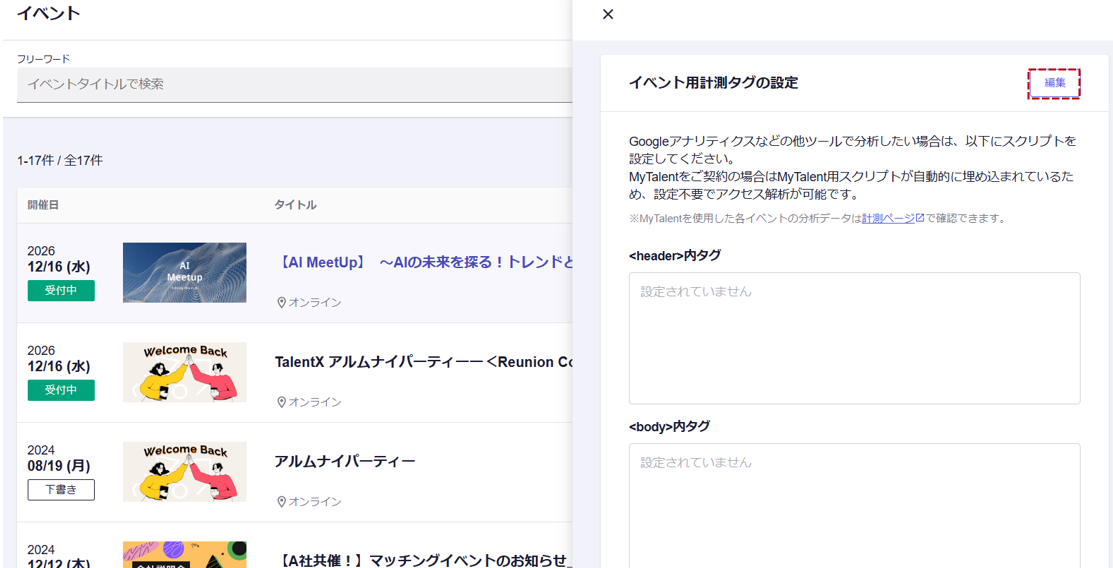Open the アルムナイパーティー event title
This screenshot has width=1113, height=568.
[x=345, y=462]
